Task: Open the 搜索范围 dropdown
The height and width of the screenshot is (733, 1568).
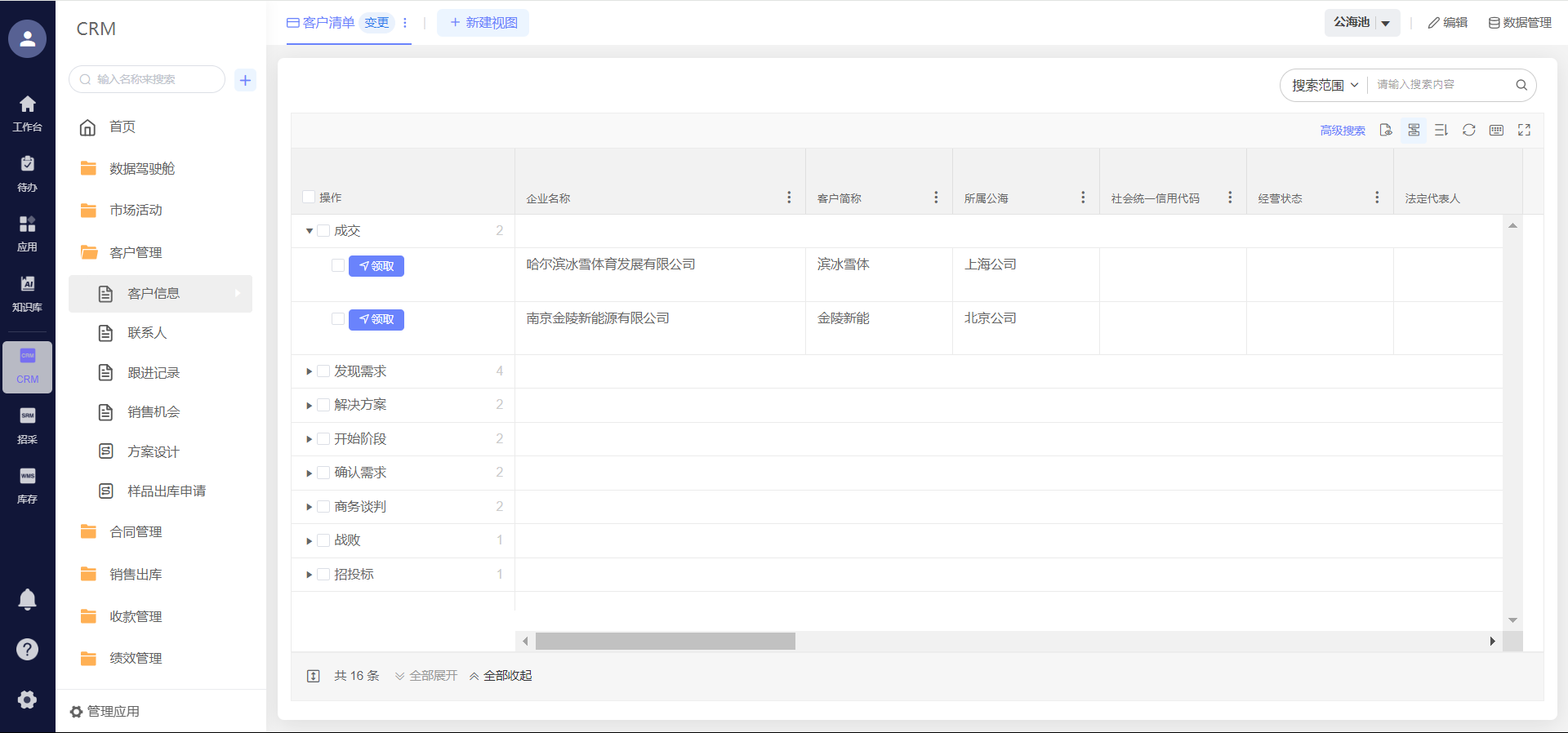Action: pos(1324,85)
